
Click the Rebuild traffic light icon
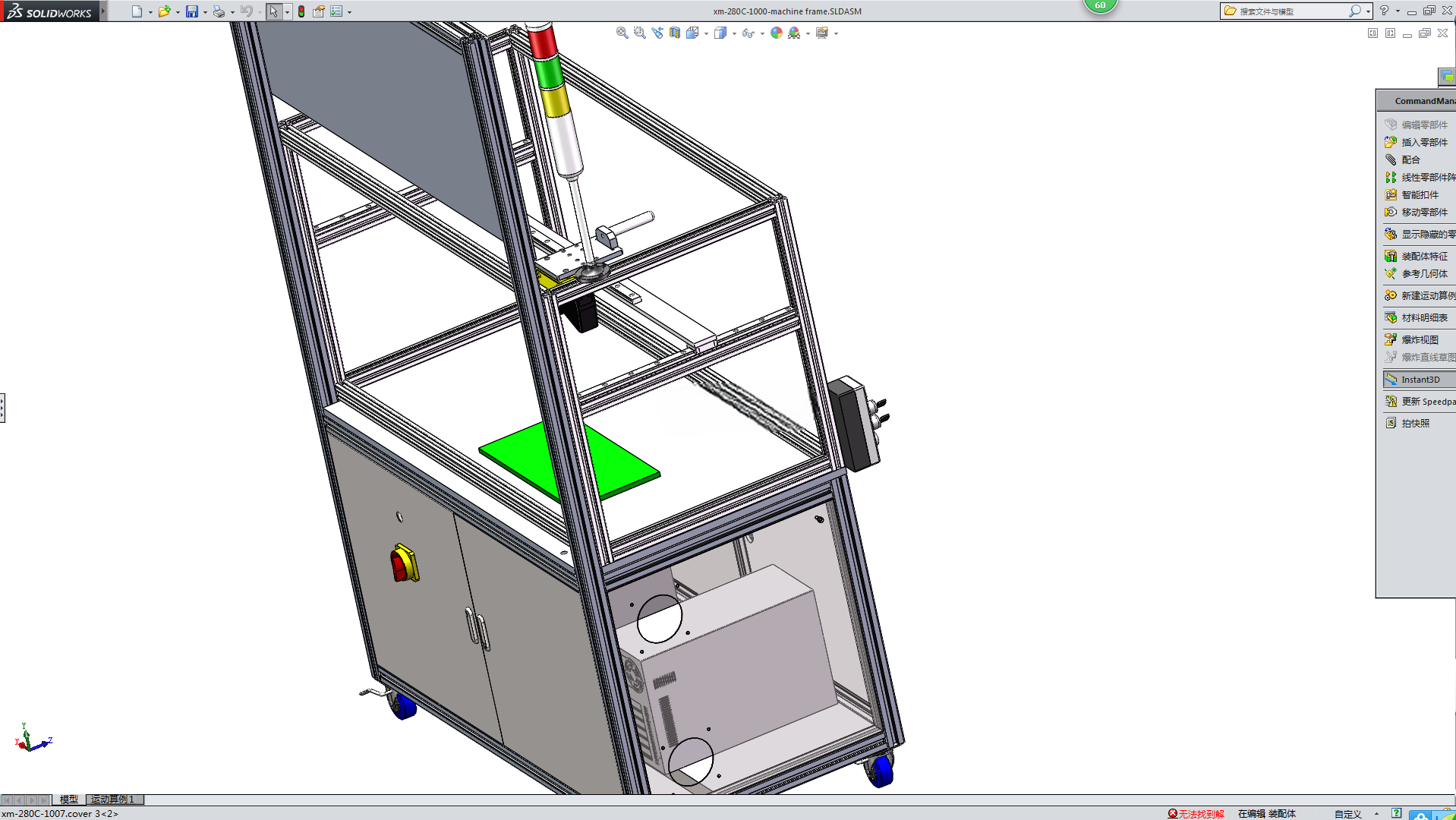click(301, 11)
